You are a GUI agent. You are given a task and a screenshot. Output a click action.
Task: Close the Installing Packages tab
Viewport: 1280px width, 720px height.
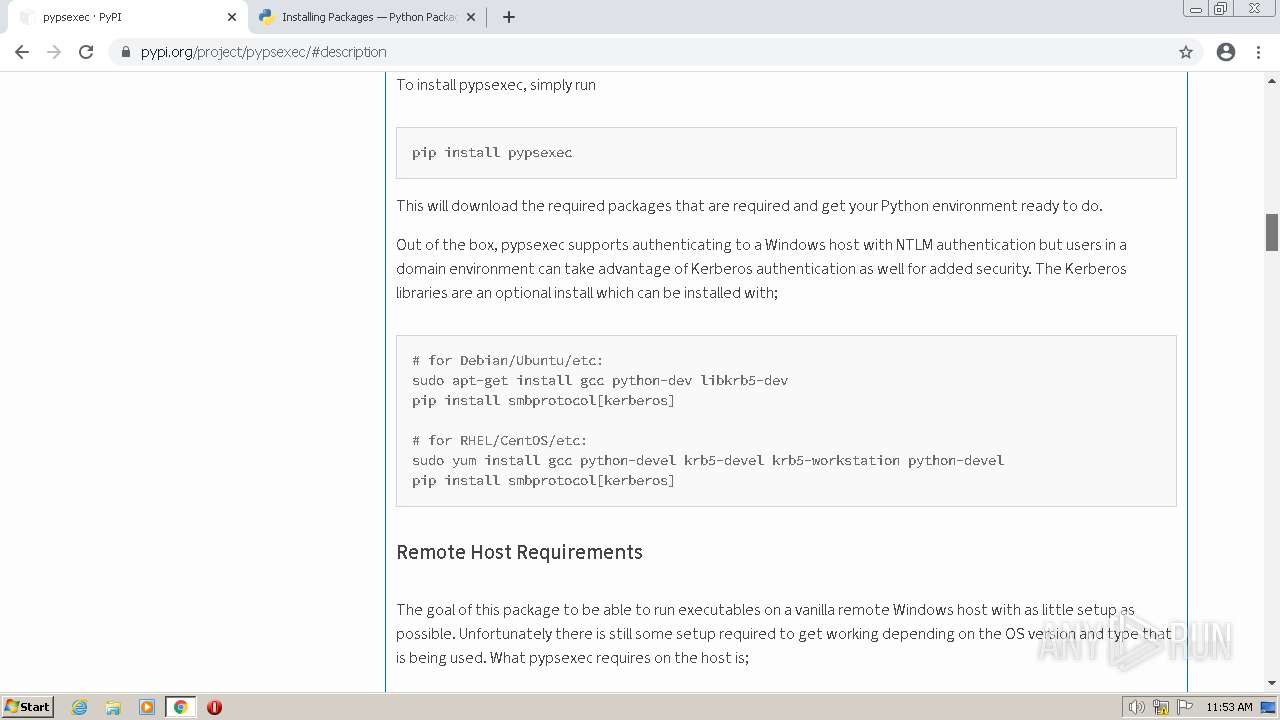[471, 17]
